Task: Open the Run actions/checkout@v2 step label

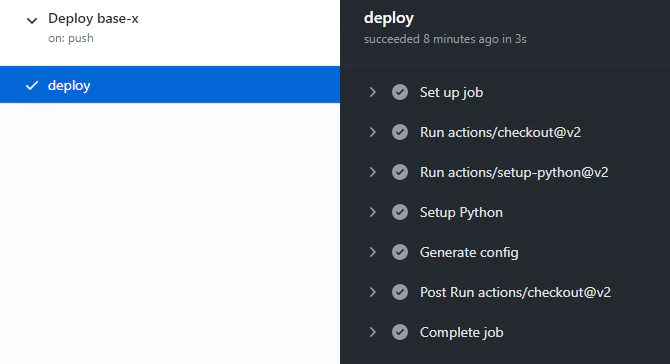Action: [x=500, y=132]
